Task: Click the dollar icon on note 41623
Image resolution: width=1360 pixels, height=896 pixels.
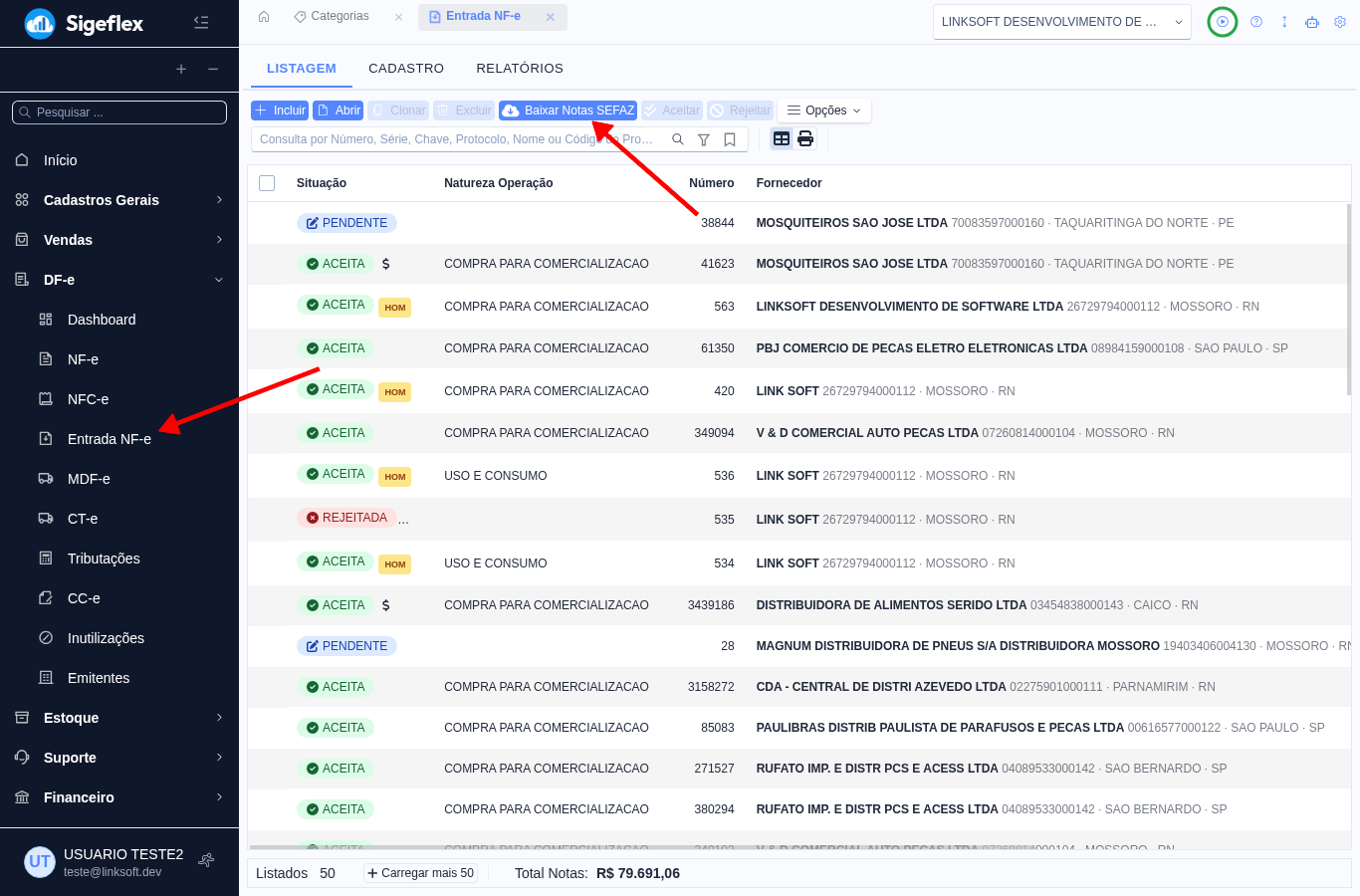Action: pyautogui.click(x=385, y=264)
